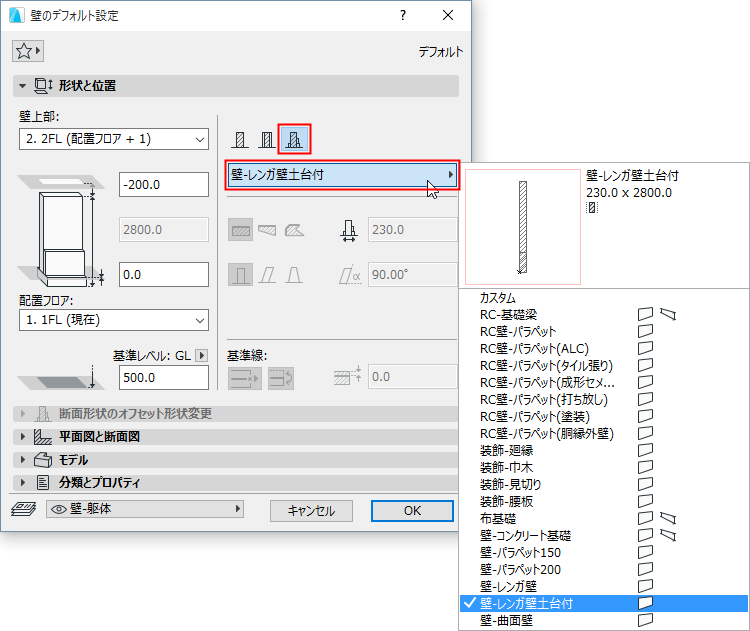Image resolution: width=750 pixels, height=631 pixels.
Task: Click beam icon for RC-基礎梁 row
Action: coord(668,314)
